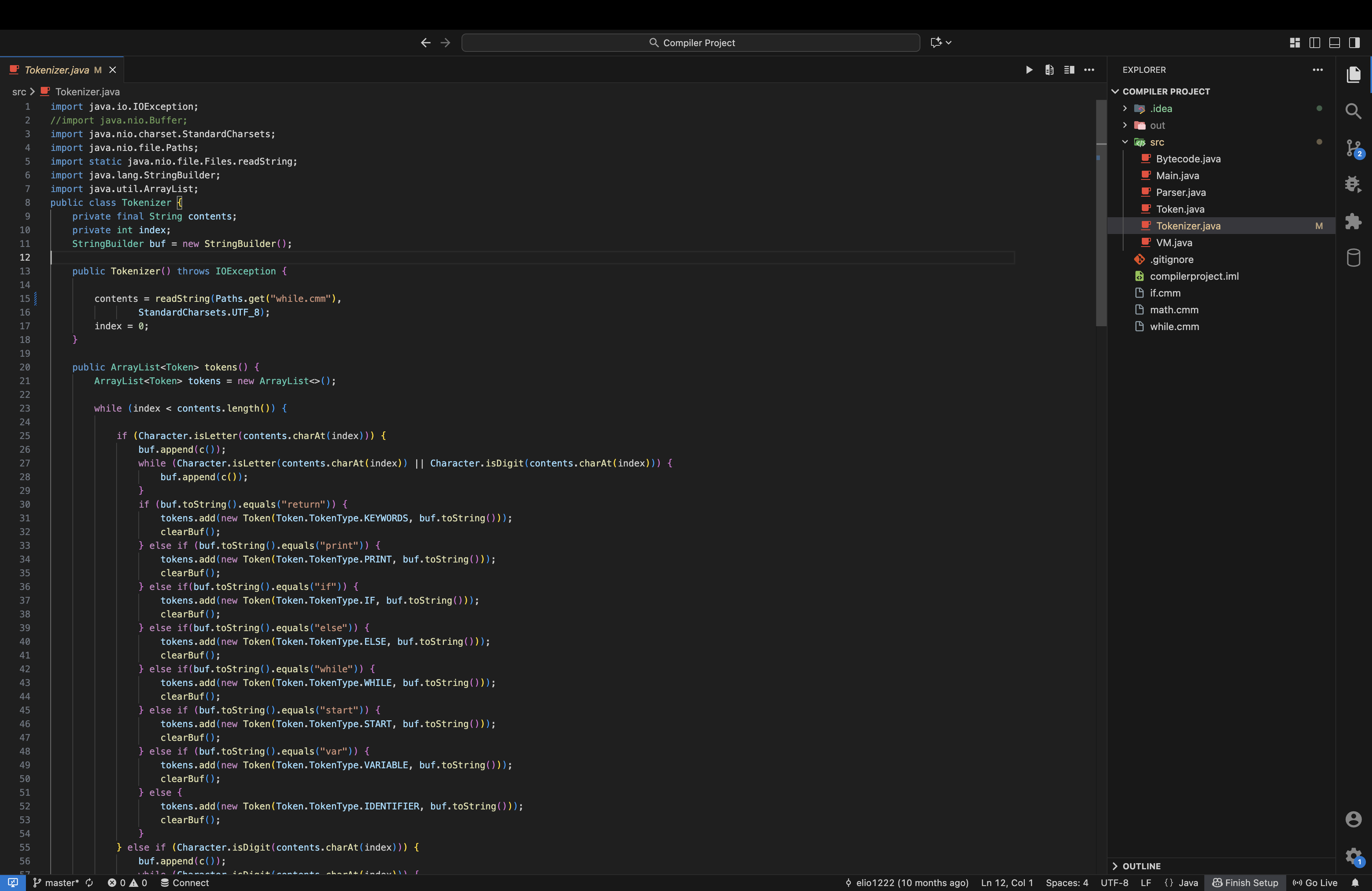This screenshot has width=1372, height=891.
Task: Open the Search view in activity bar
Action: click(x=1353, y=111)
